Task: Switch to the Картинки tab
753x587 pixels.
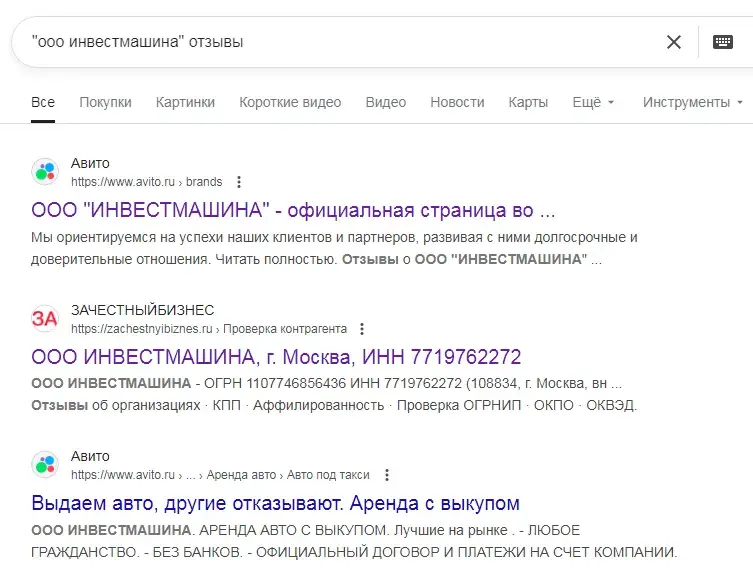Action: coord(185,102)
